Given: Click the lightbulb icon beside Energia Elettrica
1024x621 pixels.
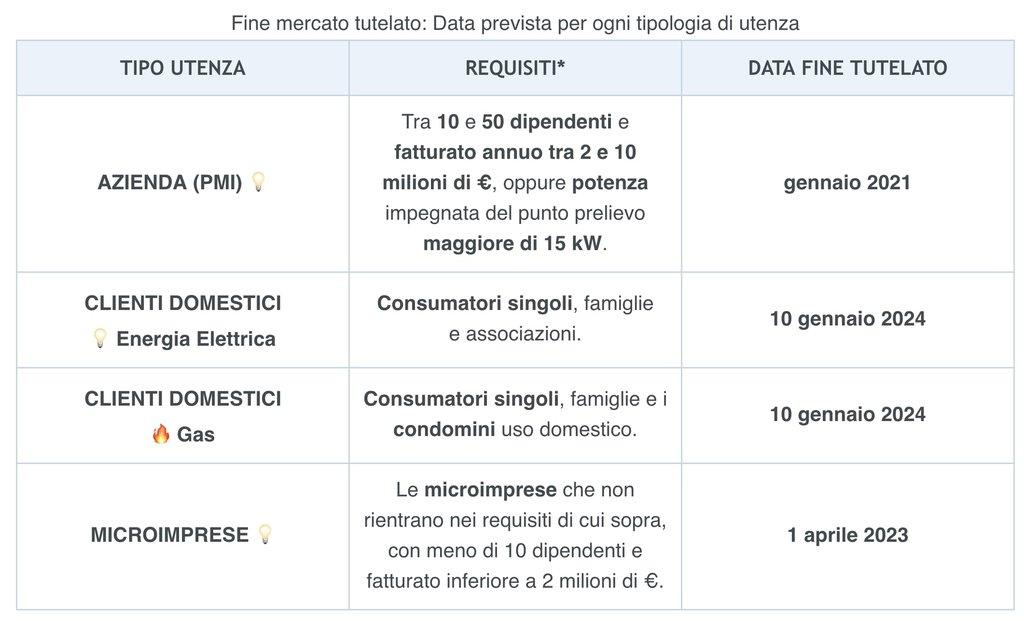Looking at the screenshot, I should (x=100, y=339).
